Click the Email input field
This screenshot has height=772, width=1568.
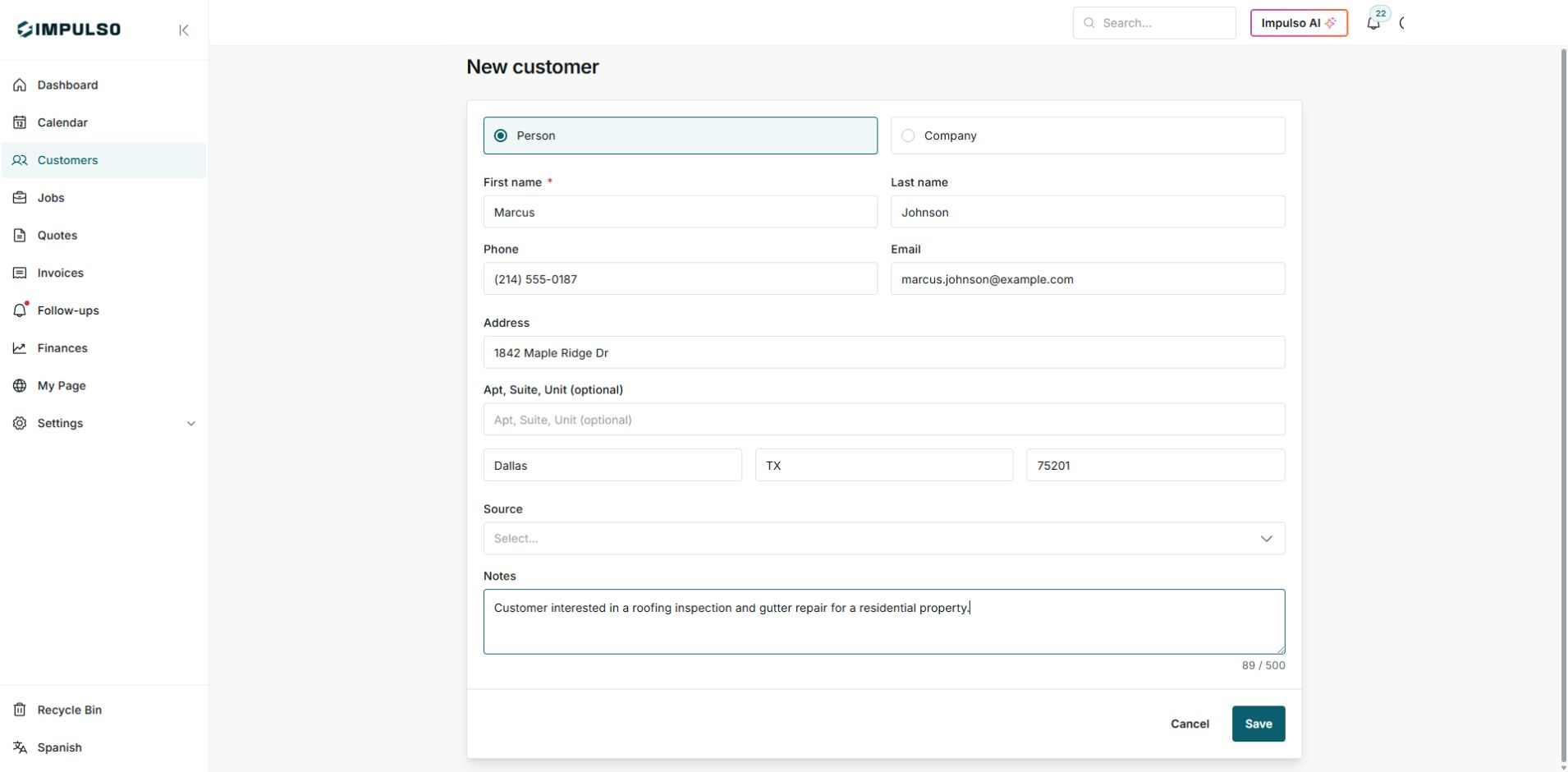(1088, 279)
